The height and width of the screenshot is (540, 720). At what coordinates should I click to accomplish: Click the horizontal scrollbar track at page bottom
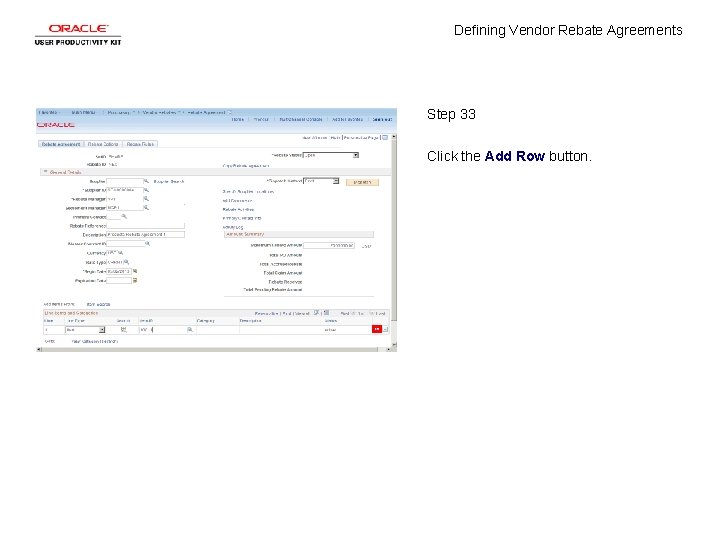point(214,349)
